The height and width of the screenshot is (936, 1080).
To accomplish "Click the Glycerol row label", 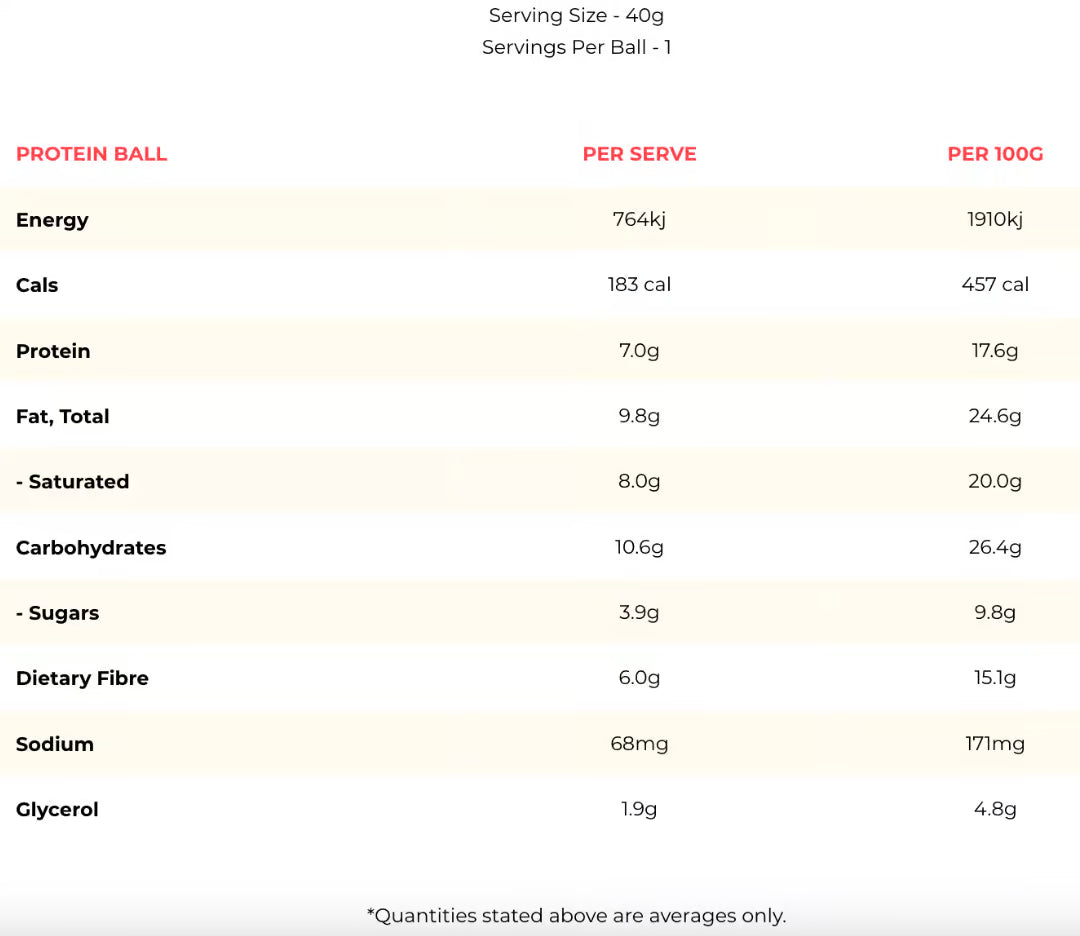I will click(x=57, y=810).
